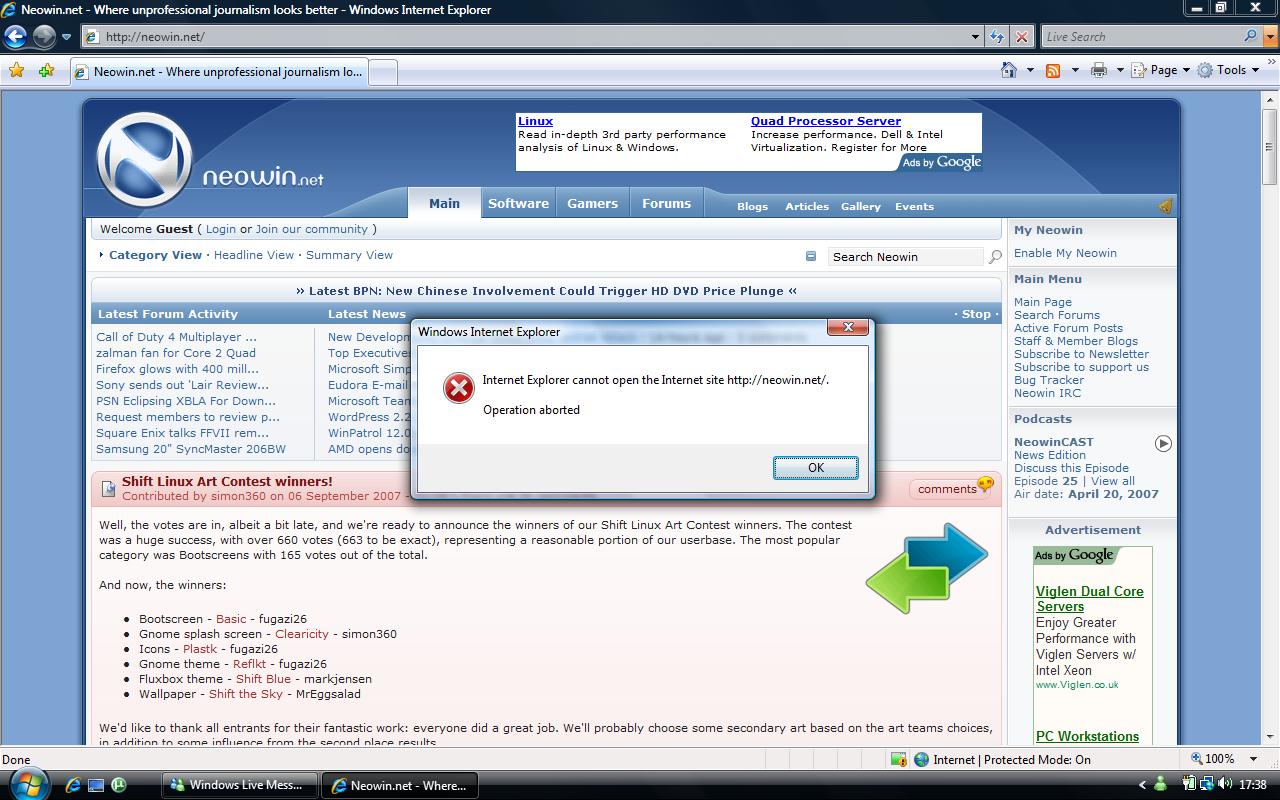Open the Bug Tracker link

(1048, 380)
